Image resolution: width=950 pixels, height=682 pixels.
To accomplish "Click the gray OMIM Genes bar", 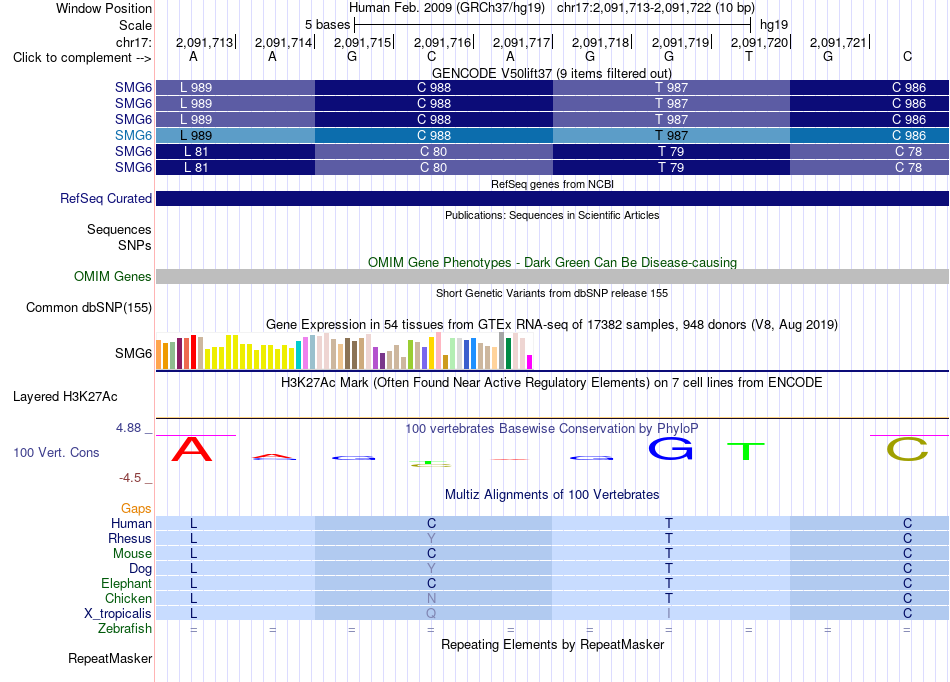I will (552, 276).
